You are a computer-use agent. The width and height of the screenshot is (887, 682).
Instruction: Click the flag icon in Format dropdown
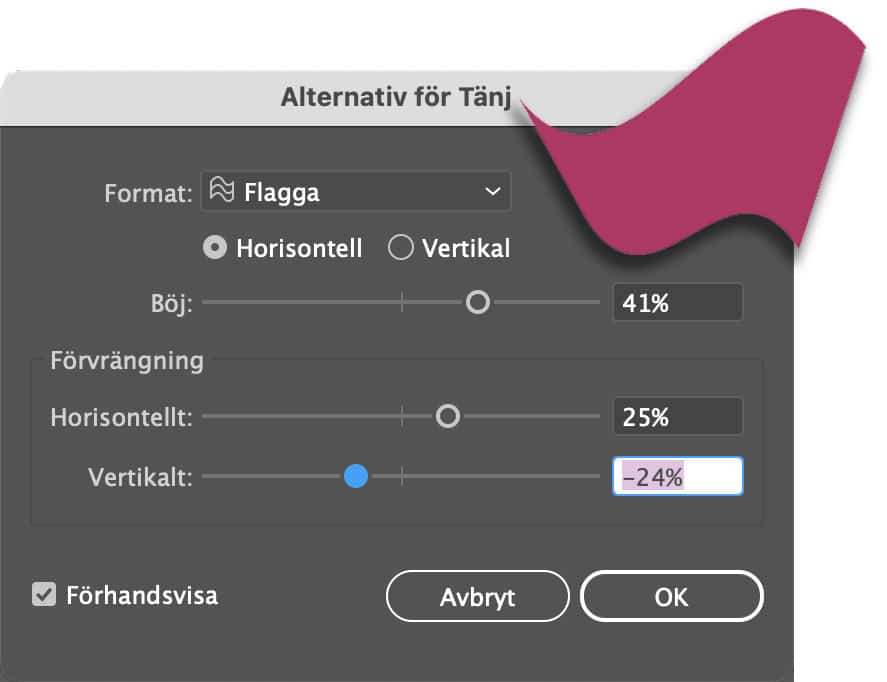[x=223, y=192]
